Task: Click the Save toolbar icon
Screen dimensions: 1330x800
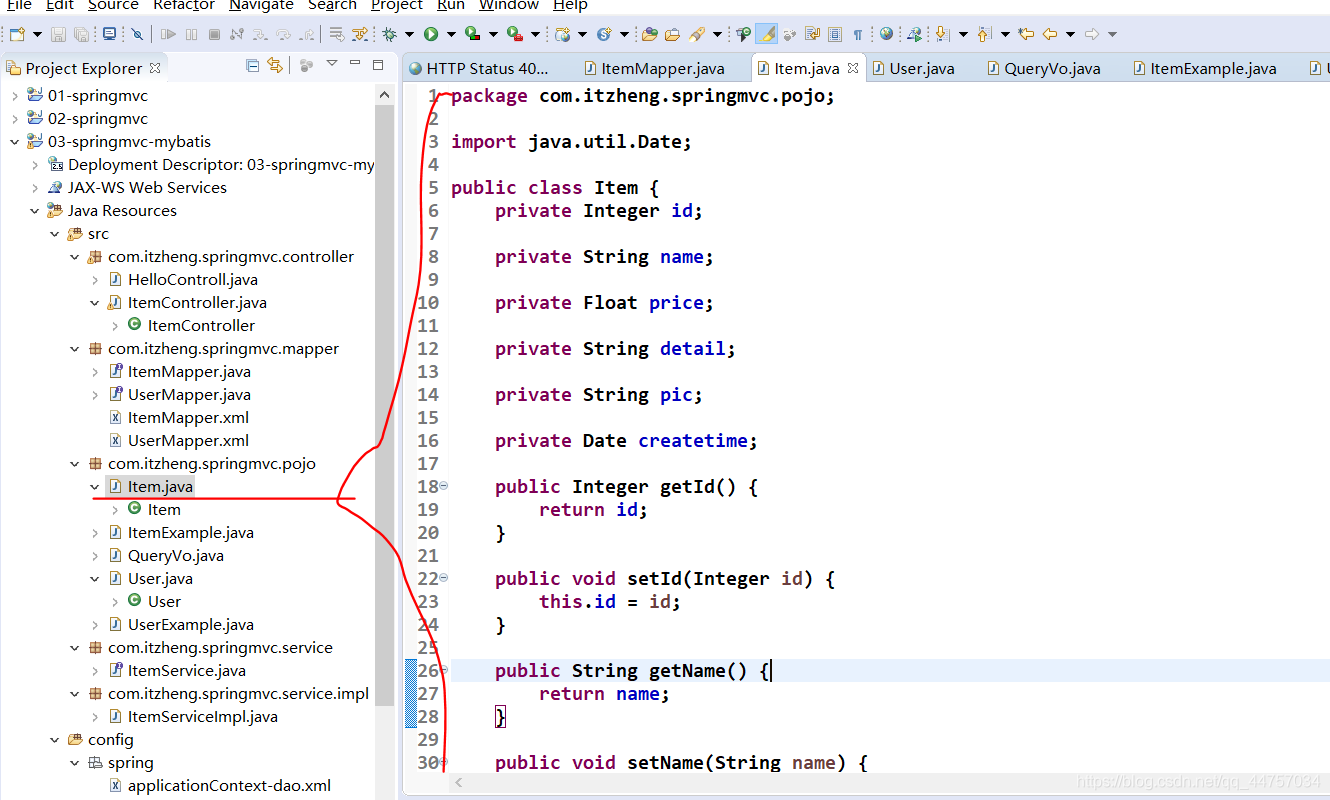Action: tap(58, 34)
